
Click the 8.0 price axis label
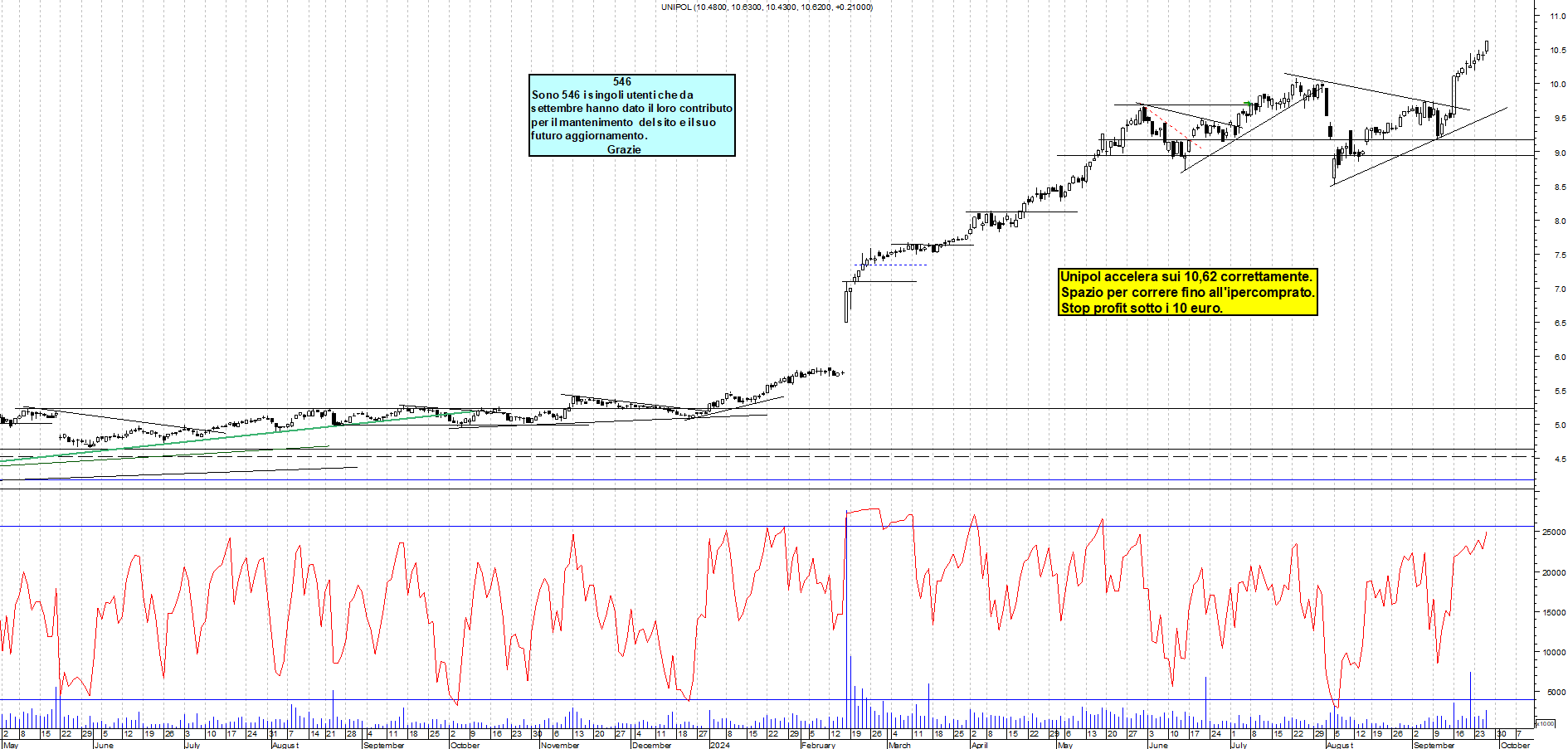click(1559, 221)
